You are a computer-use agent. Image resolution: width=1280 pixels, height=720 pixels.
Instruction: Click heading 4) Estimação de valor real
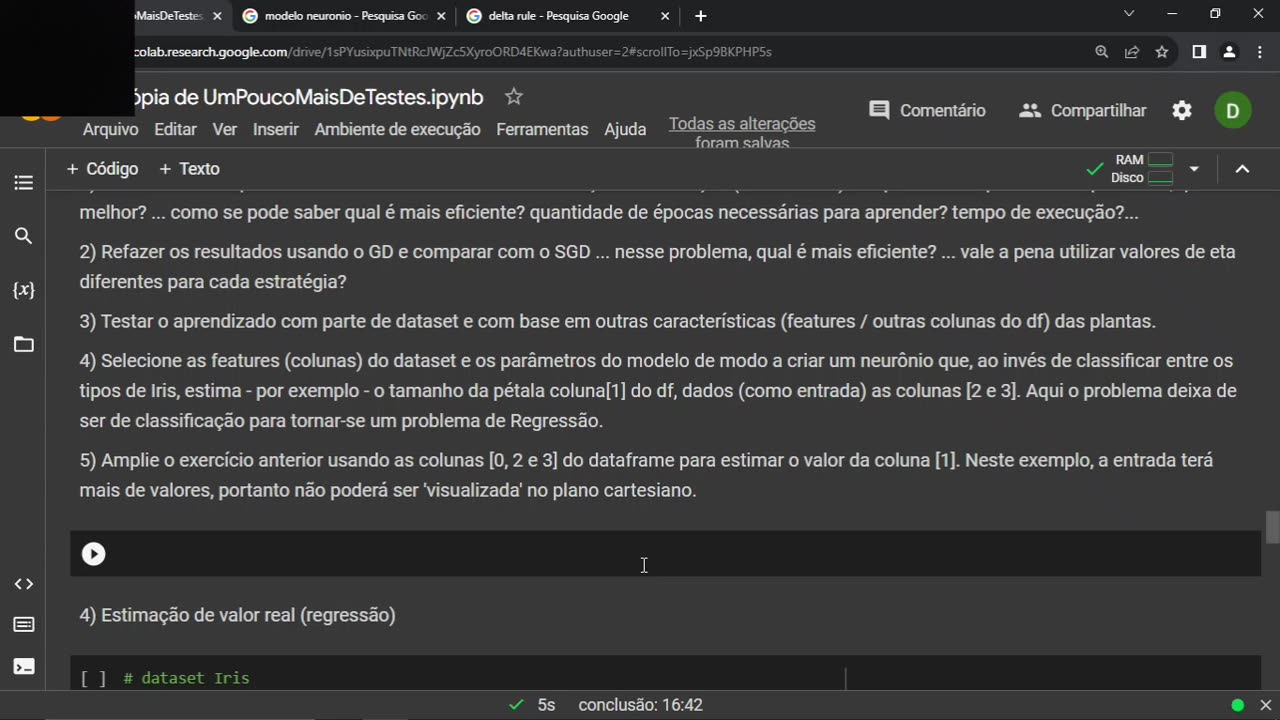coord(238,615)
